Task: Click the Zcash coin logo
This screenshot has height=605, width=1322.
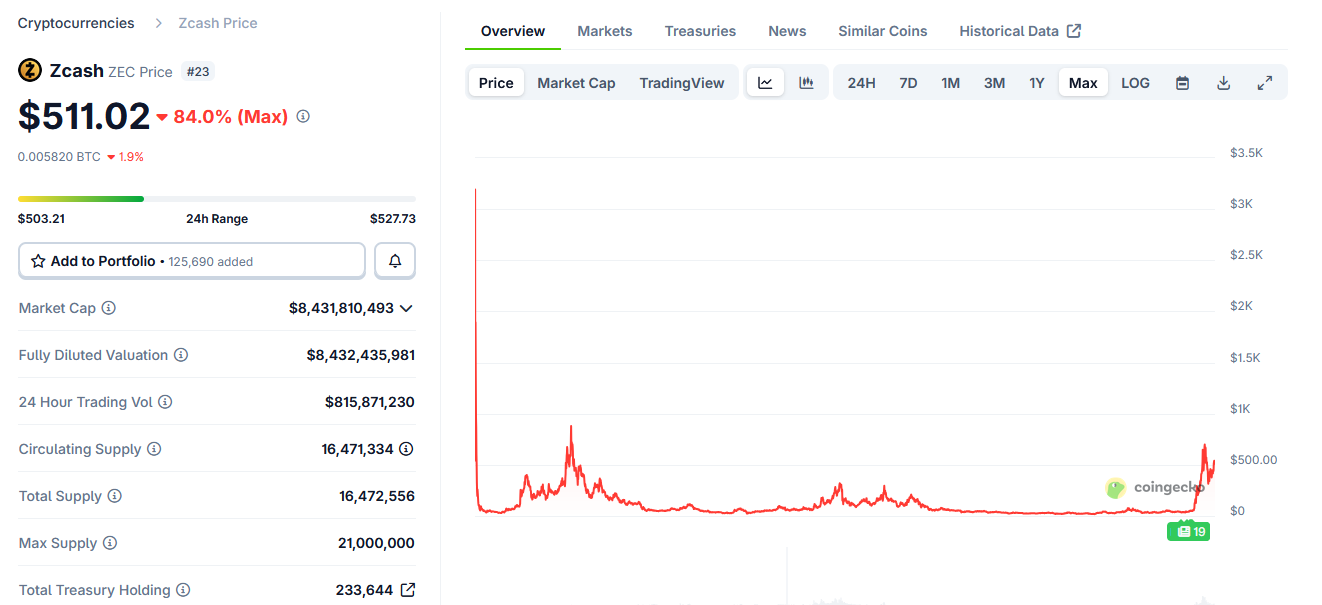Action: (x=30, y=70)
